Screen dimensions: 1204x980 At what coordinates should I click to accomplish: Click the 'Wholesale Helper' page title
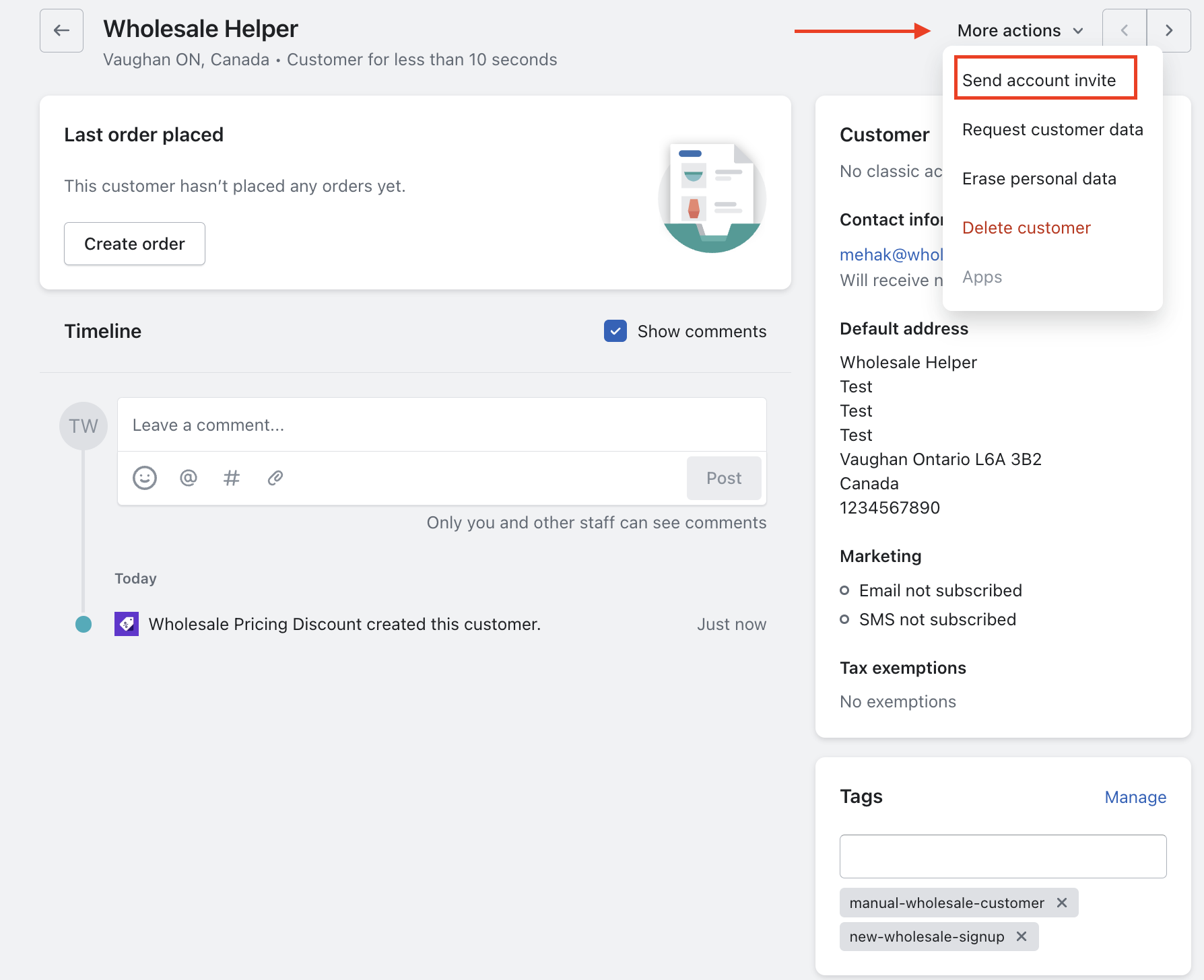click(x=201, y=29)
